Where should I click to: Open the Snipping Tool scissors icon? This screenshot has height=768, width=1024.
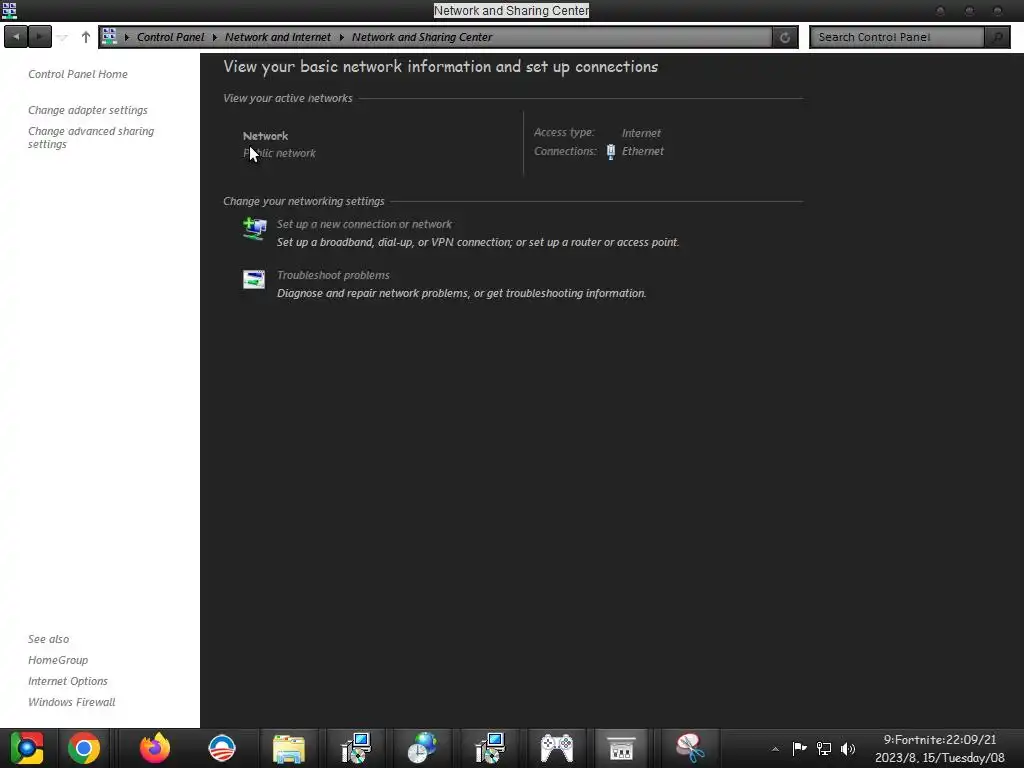coord(690,748)
